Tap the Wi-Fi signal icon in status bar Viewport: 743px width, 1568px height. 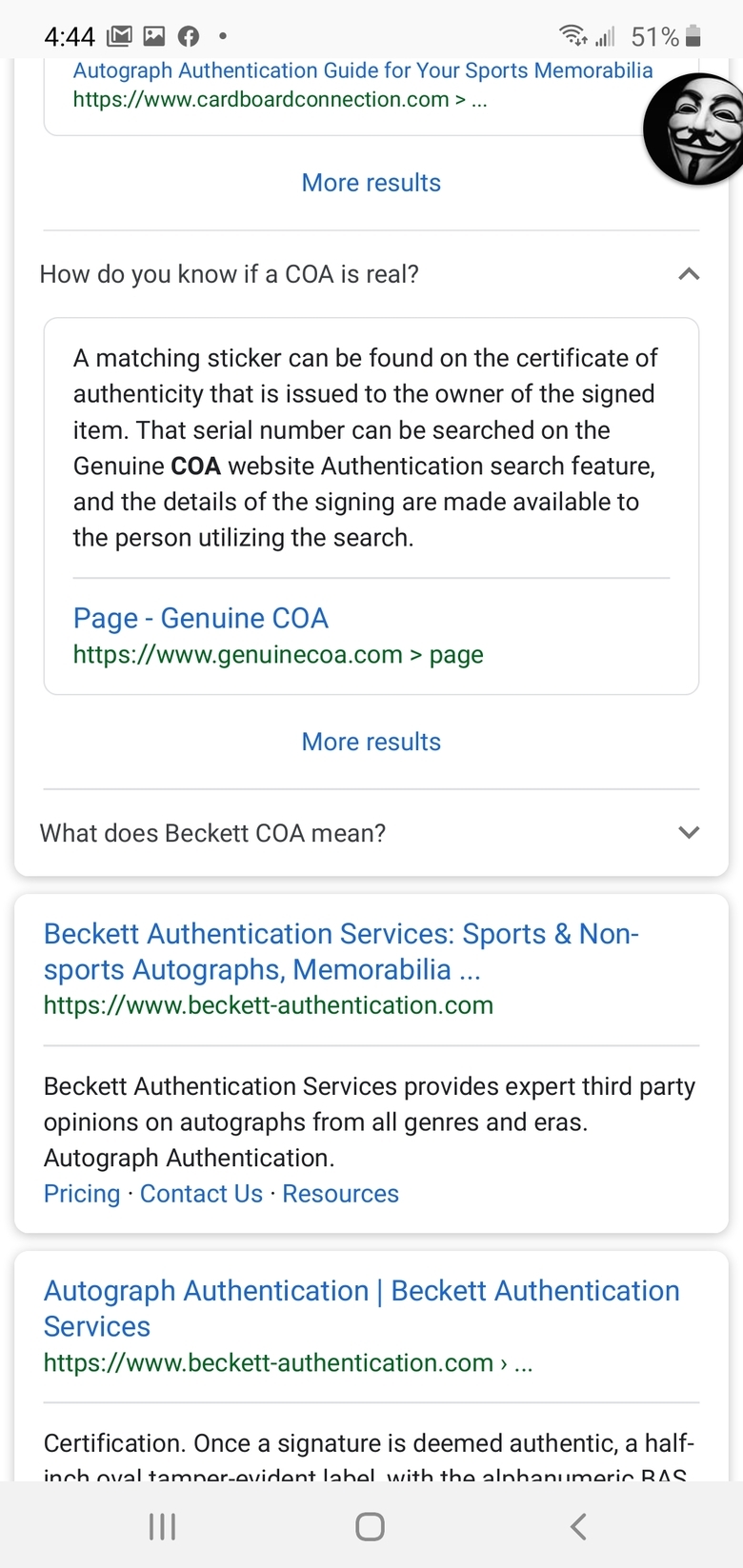tap(573, 36)
